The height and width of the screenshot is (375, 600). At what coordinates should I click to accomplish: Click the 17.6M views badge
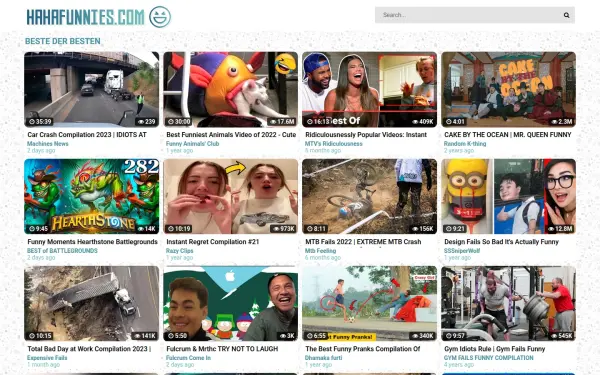coord(282,122)
